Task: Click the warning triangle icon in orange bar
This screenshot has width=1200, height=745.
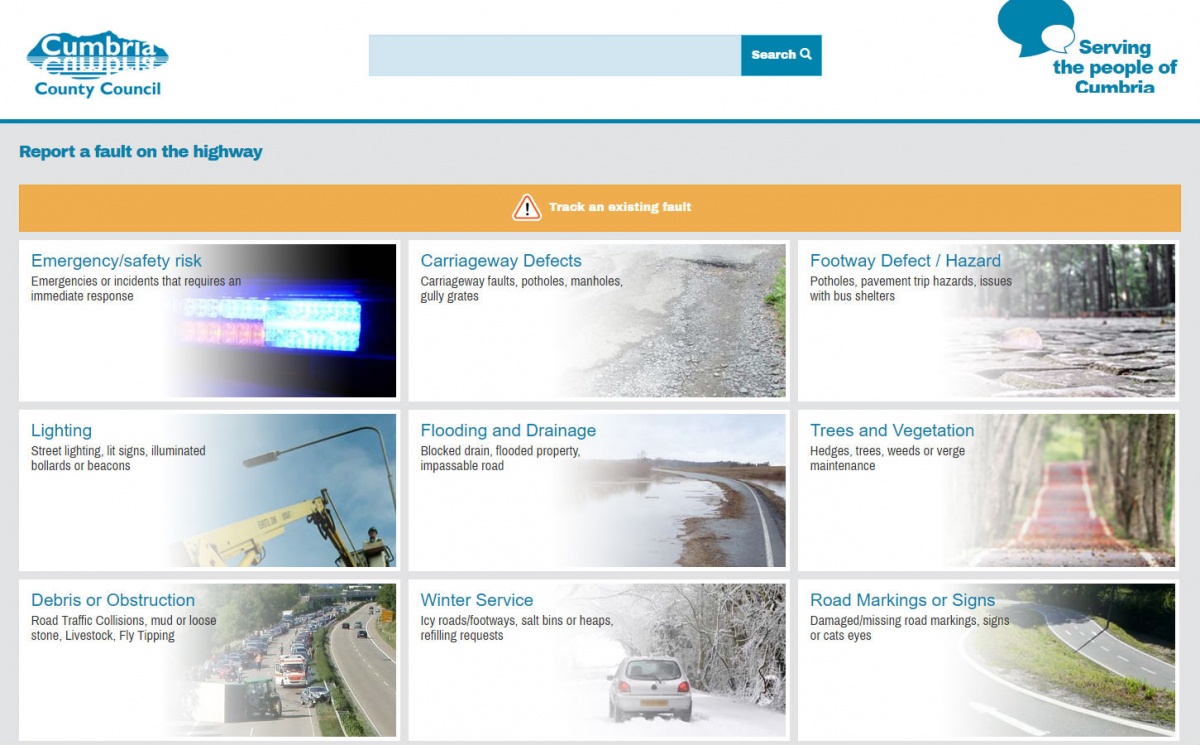Action: click(526, 208)
